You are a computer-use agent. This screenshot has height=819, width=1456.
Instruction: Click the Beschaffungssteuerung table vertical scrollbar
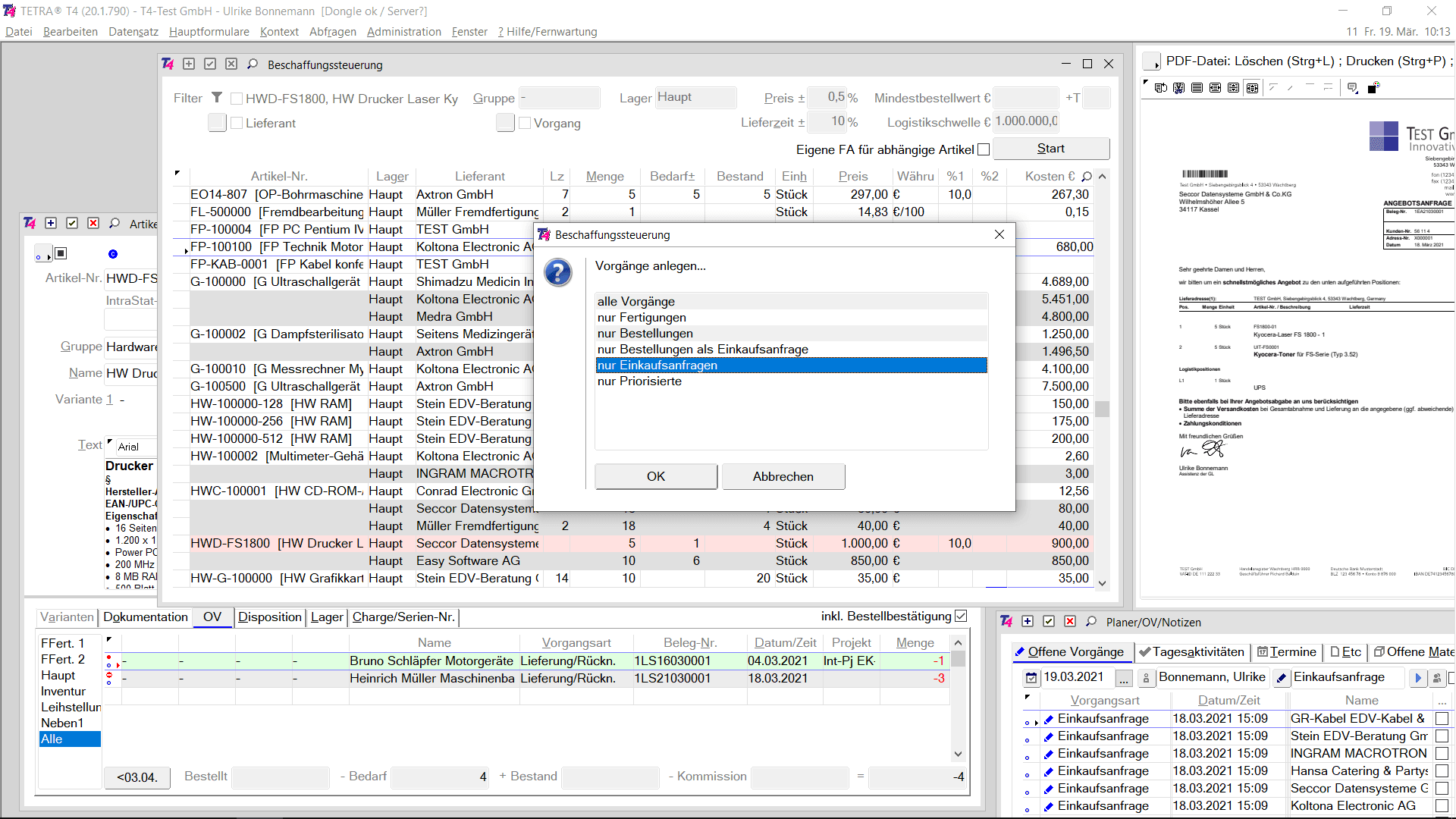click(x=1103, y=379)
